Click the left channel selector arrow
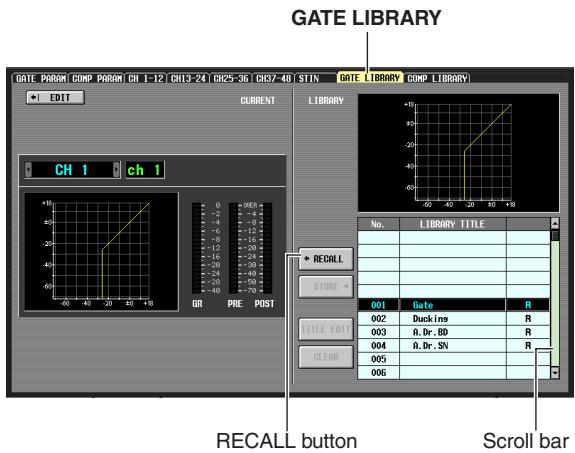Screen dimensions: 575x453 28,170
